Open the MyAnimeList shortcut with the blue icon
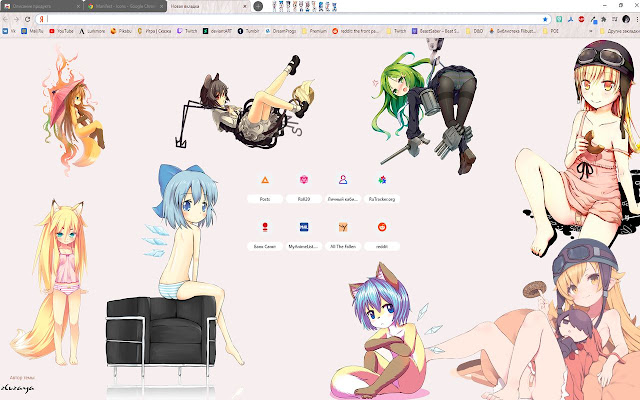640x400 pixels. [304, 227]
